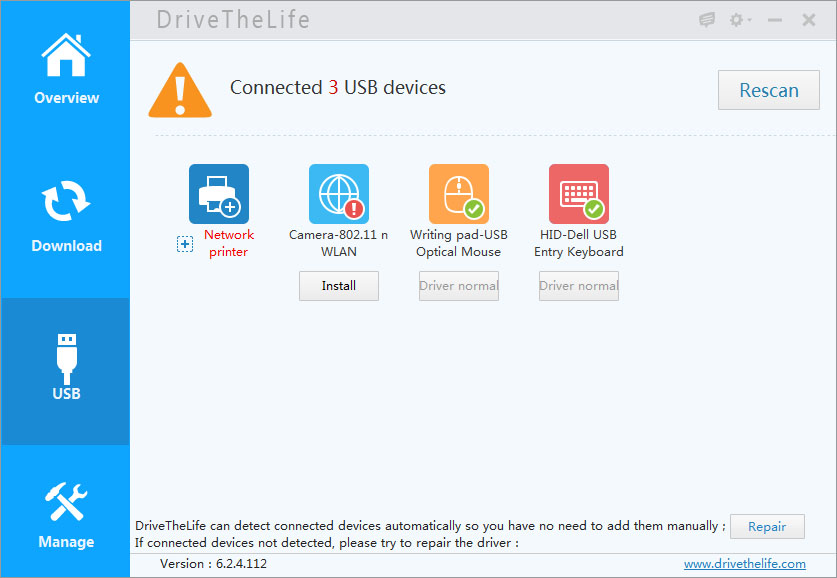Select the USB sidebar tab

point(66,371)
